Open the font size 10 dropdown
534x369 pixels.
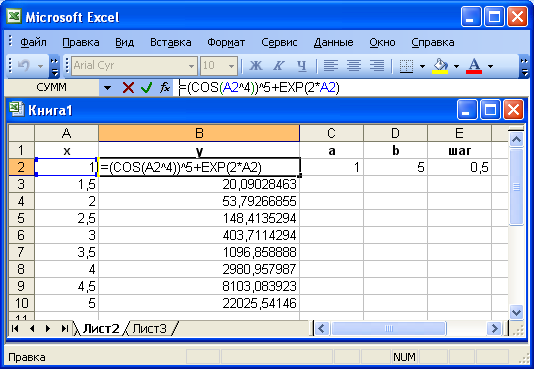[x=231, y=66]
